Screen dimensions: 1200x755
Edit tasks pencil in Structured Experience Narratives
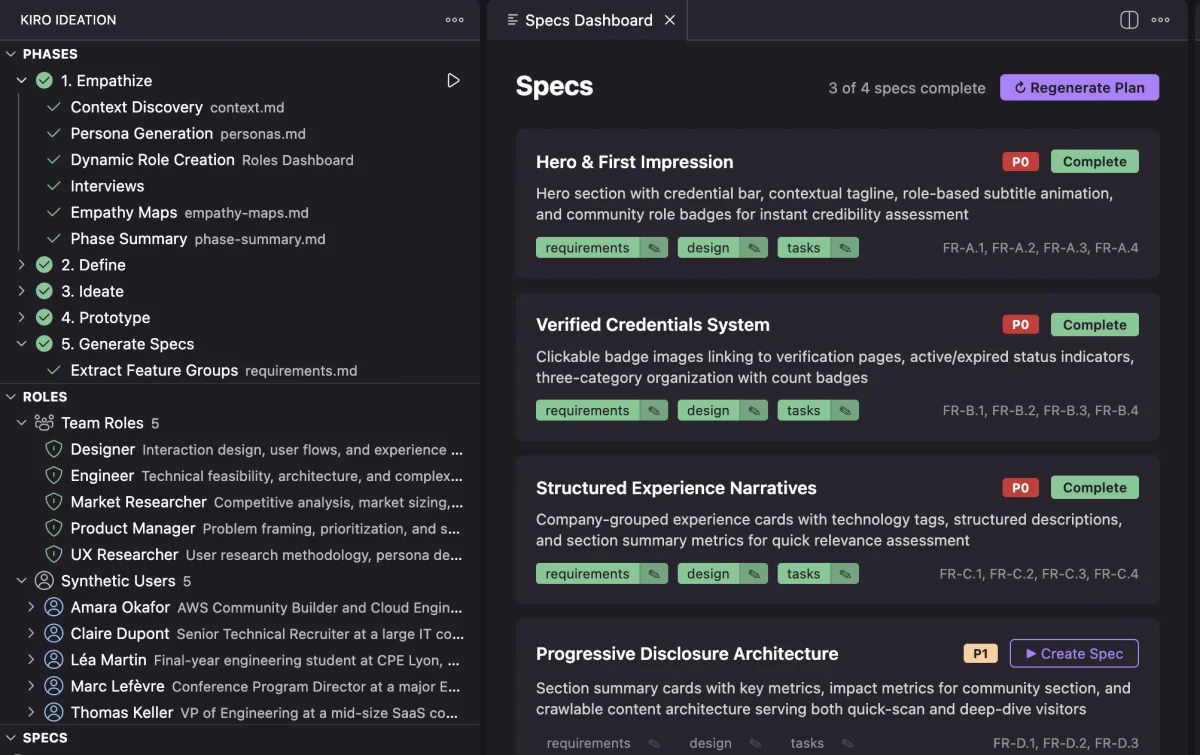click(x=845, y=574)
